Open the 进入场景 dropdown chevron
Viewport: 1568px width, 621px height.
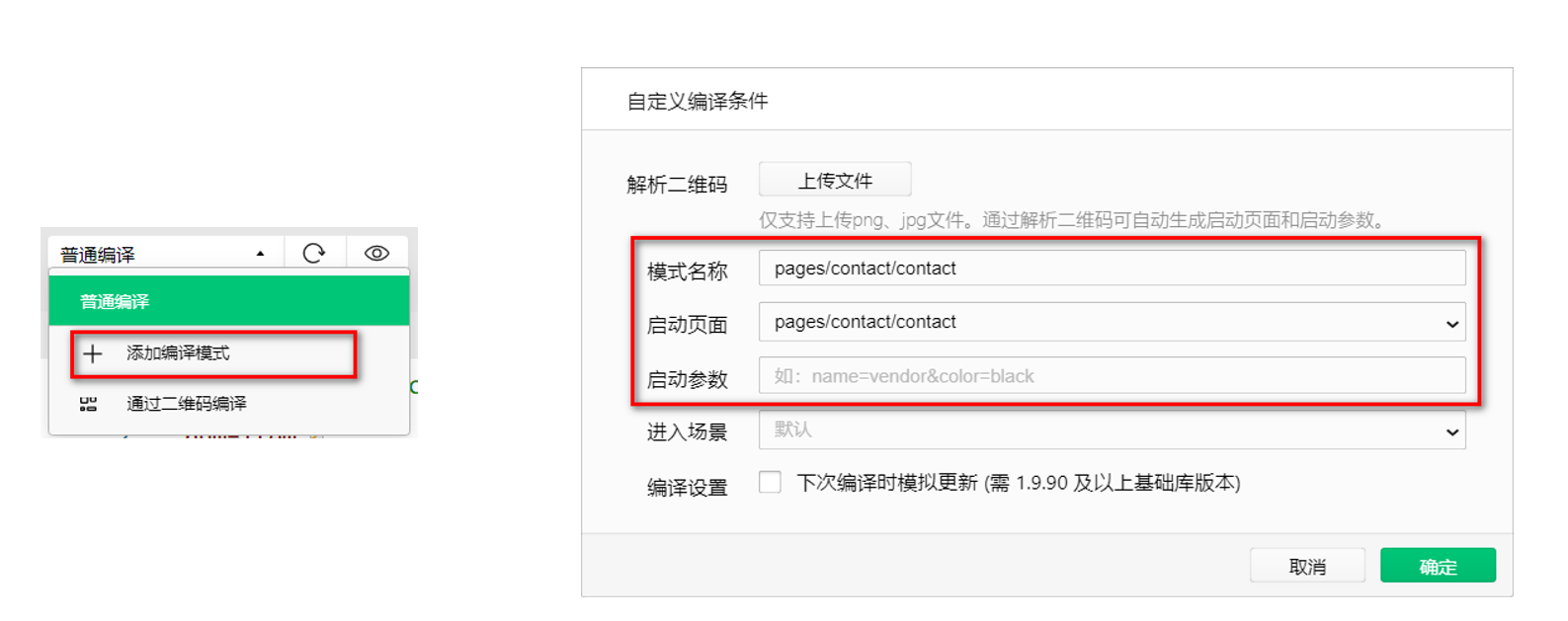[1451, 431]
